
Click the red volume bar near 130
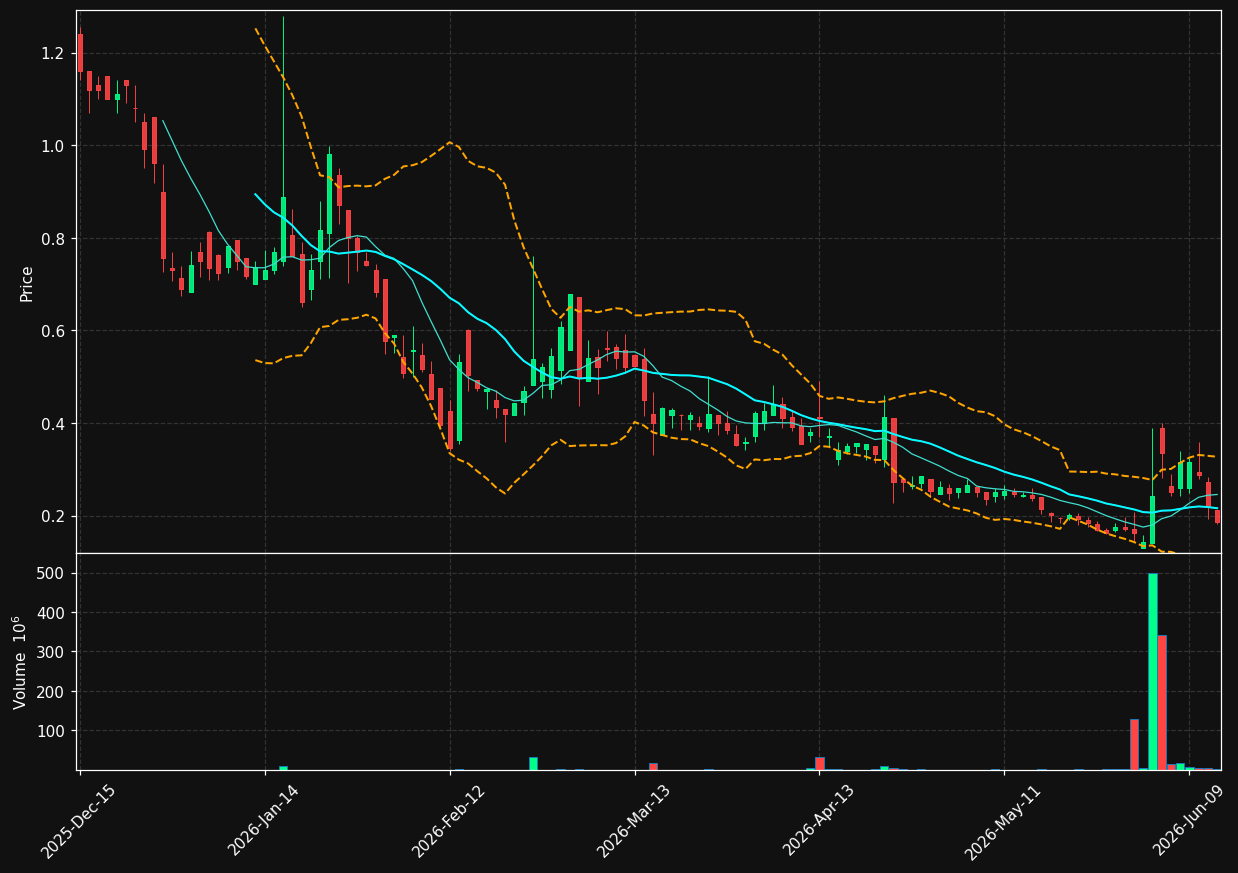[x=1134, y=744]
